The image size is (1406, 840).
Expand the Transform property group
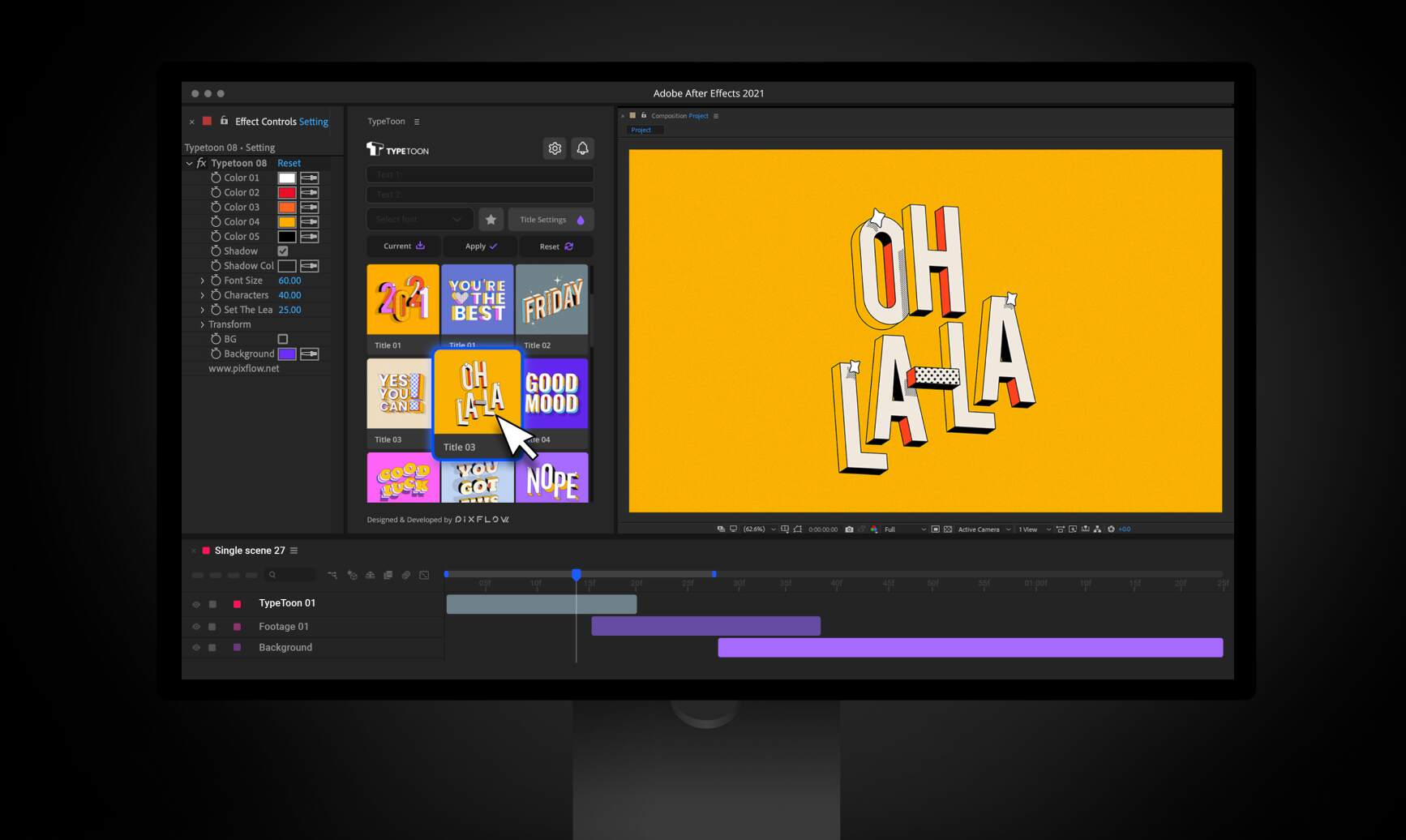point(202,324)
